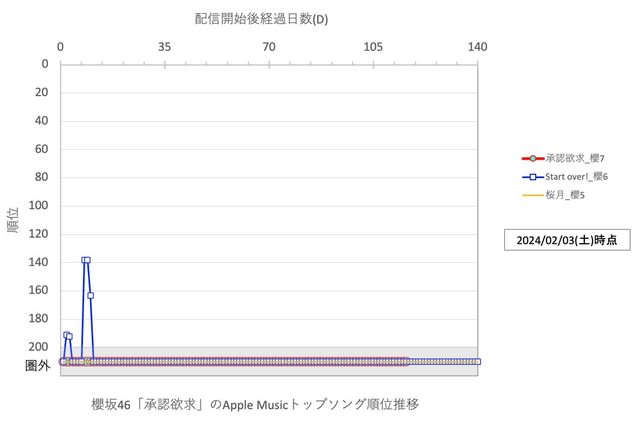Click the leftmost blue marker at the 138 peak
Image resolution: width=640 pixels, height=425 pixels.
click(x=84, y=260)
